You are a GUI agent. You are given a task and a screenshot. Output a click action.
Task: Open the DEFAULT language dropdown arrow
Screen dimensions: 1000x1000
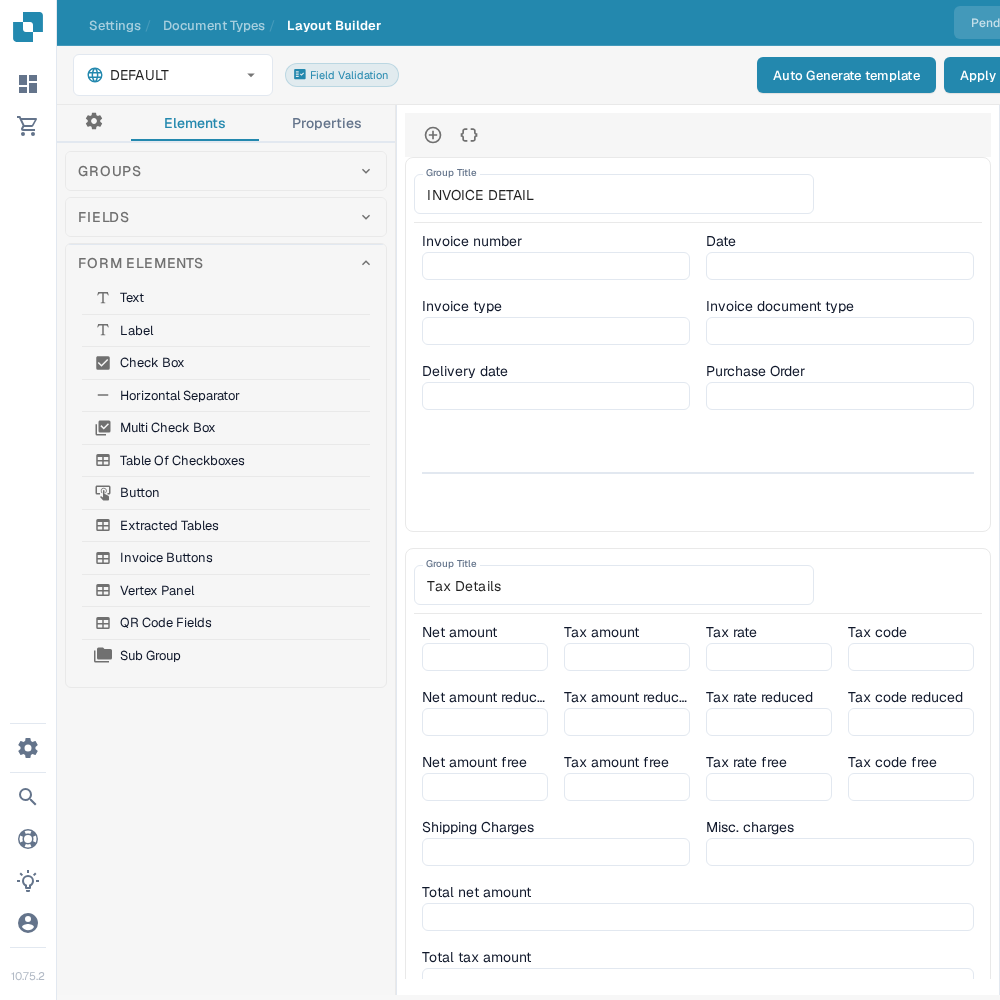[251, 75]
